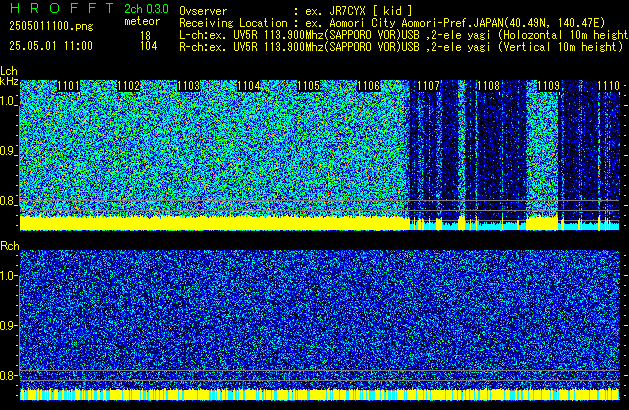Click the 1104 time marker

click(x=249, y=86)
